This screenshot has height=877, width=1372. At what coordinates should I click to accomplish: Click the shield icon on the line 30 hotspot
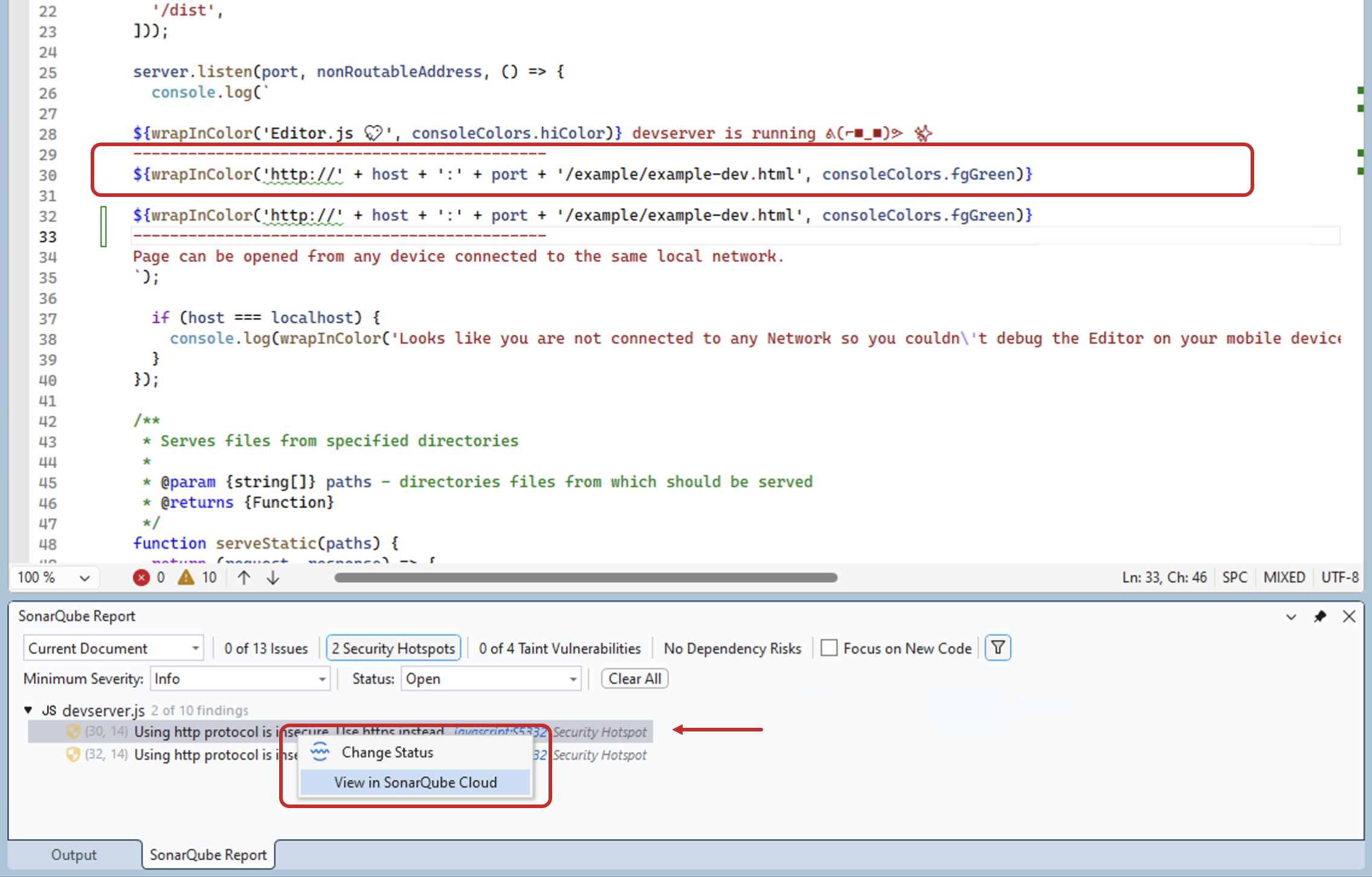72,731
